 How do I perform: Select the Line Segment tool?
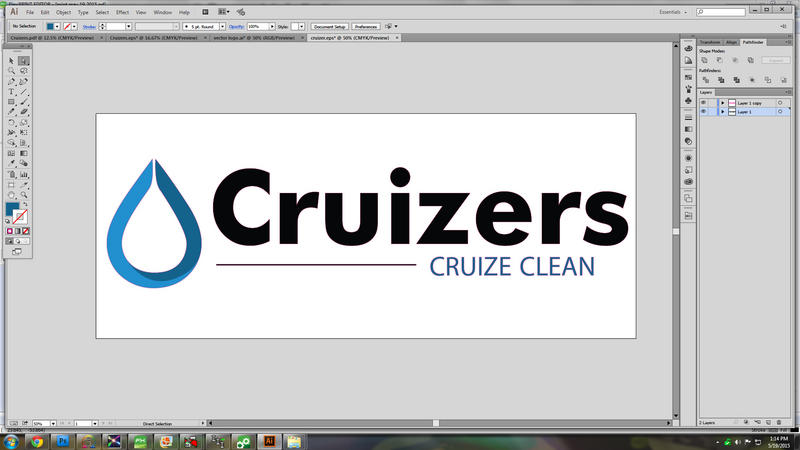(23, 92)
